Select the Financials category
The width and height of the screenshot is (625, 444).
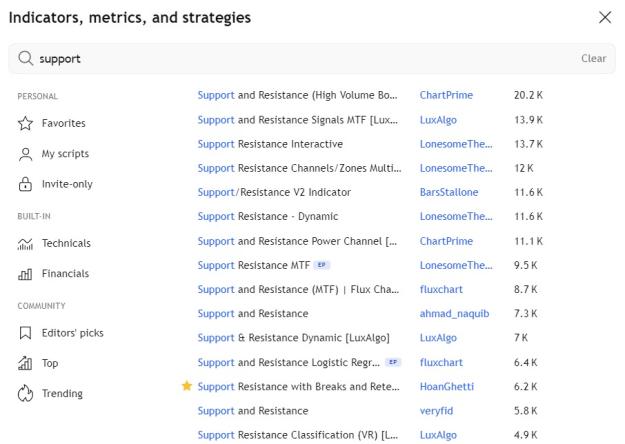(65, 274)
